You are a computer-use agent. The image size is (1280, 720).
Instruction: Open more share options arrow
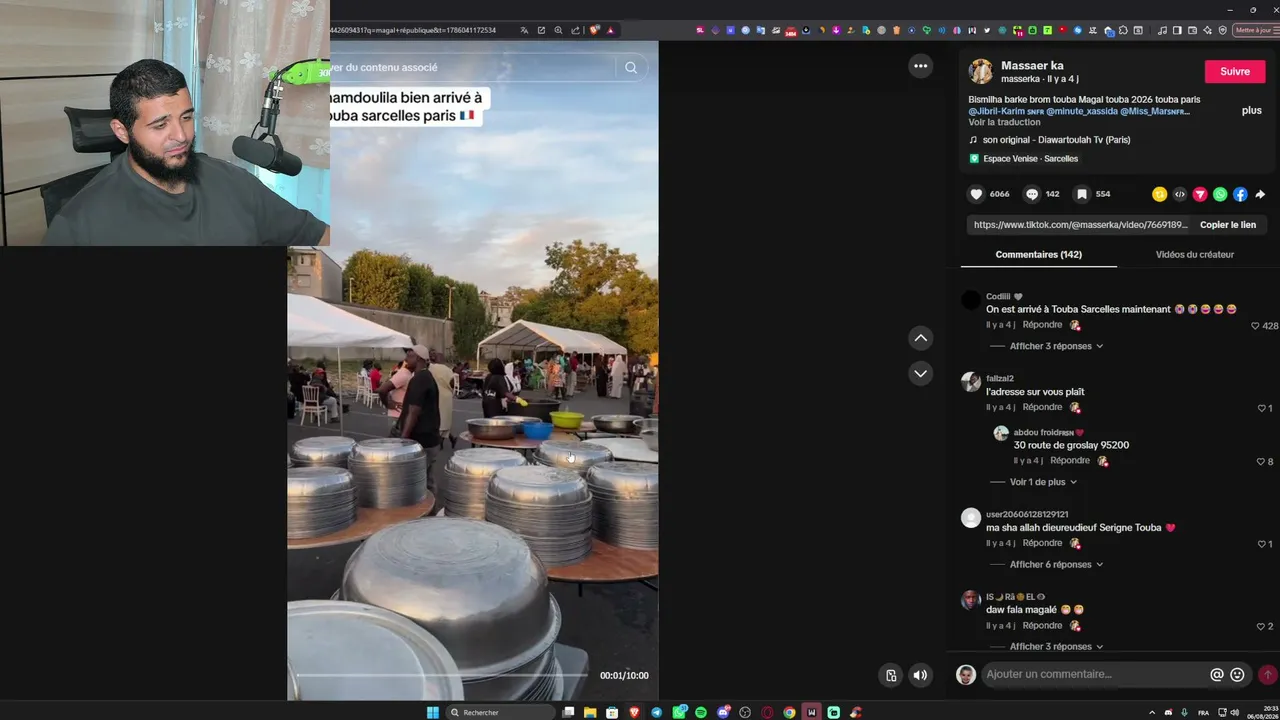click(x=1260, y=194)
